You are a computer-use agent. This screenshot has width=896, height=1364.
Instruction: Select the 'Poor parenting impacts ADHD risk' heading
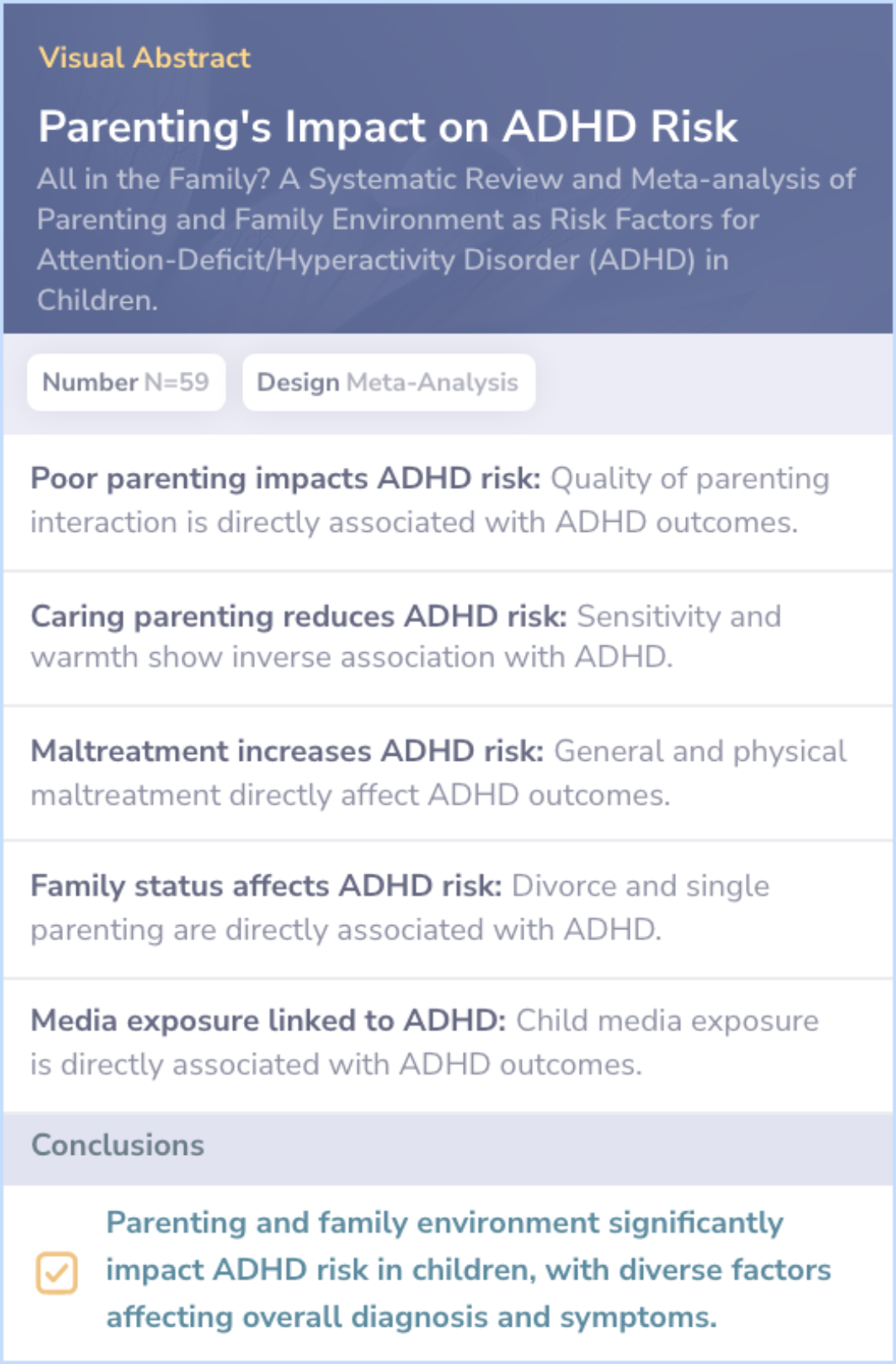(x=285, y=479)
